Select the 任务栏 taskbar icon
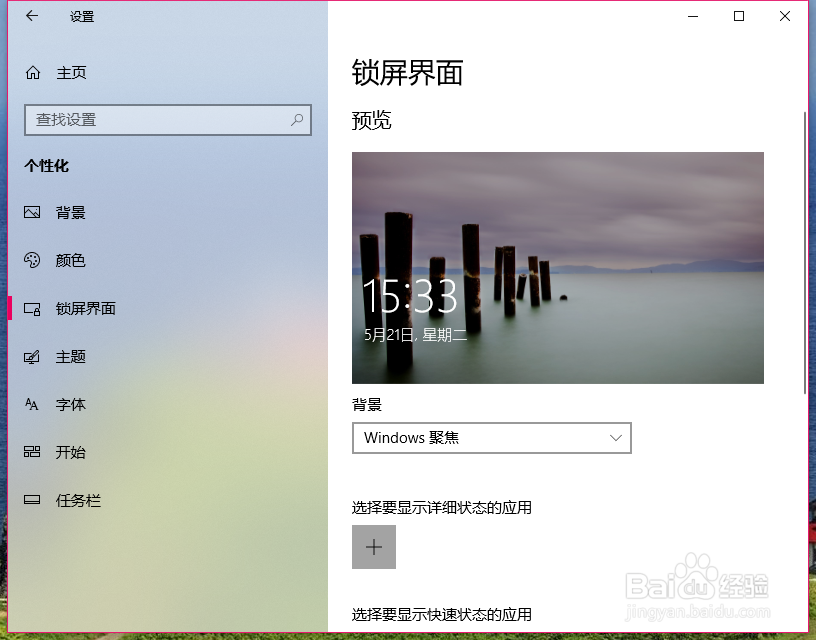 (x=34, y=500)
